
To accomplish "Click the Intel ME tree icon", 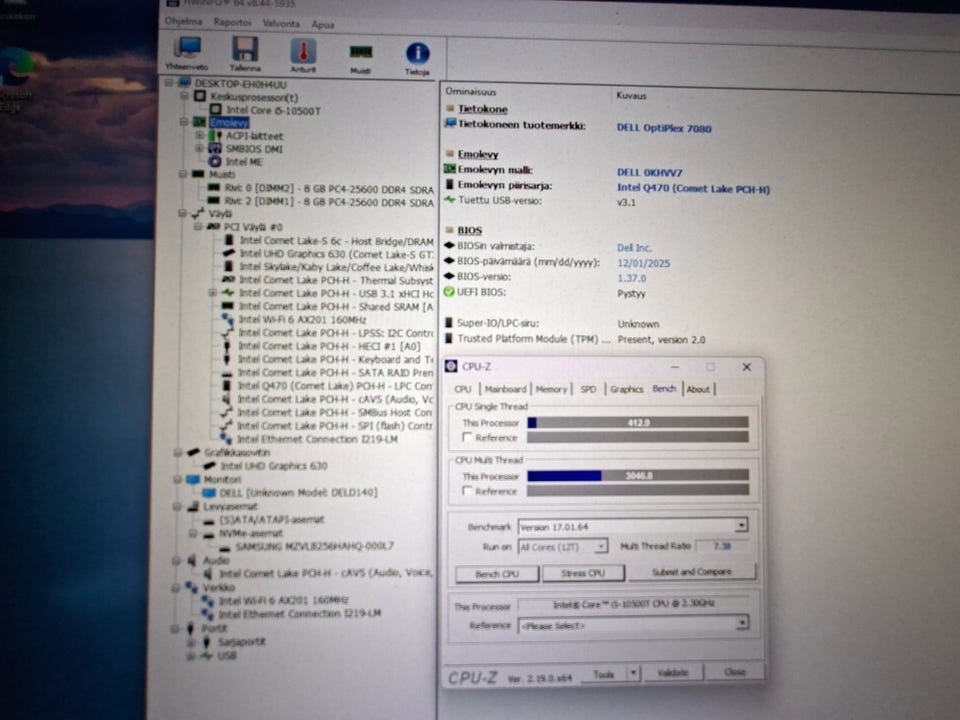I will [215, 162].
